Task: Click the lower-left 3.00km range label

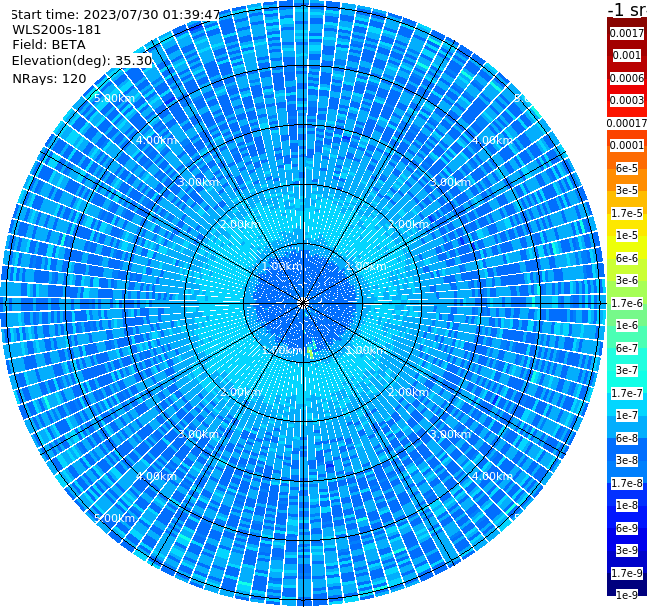Action: point(198,434)
